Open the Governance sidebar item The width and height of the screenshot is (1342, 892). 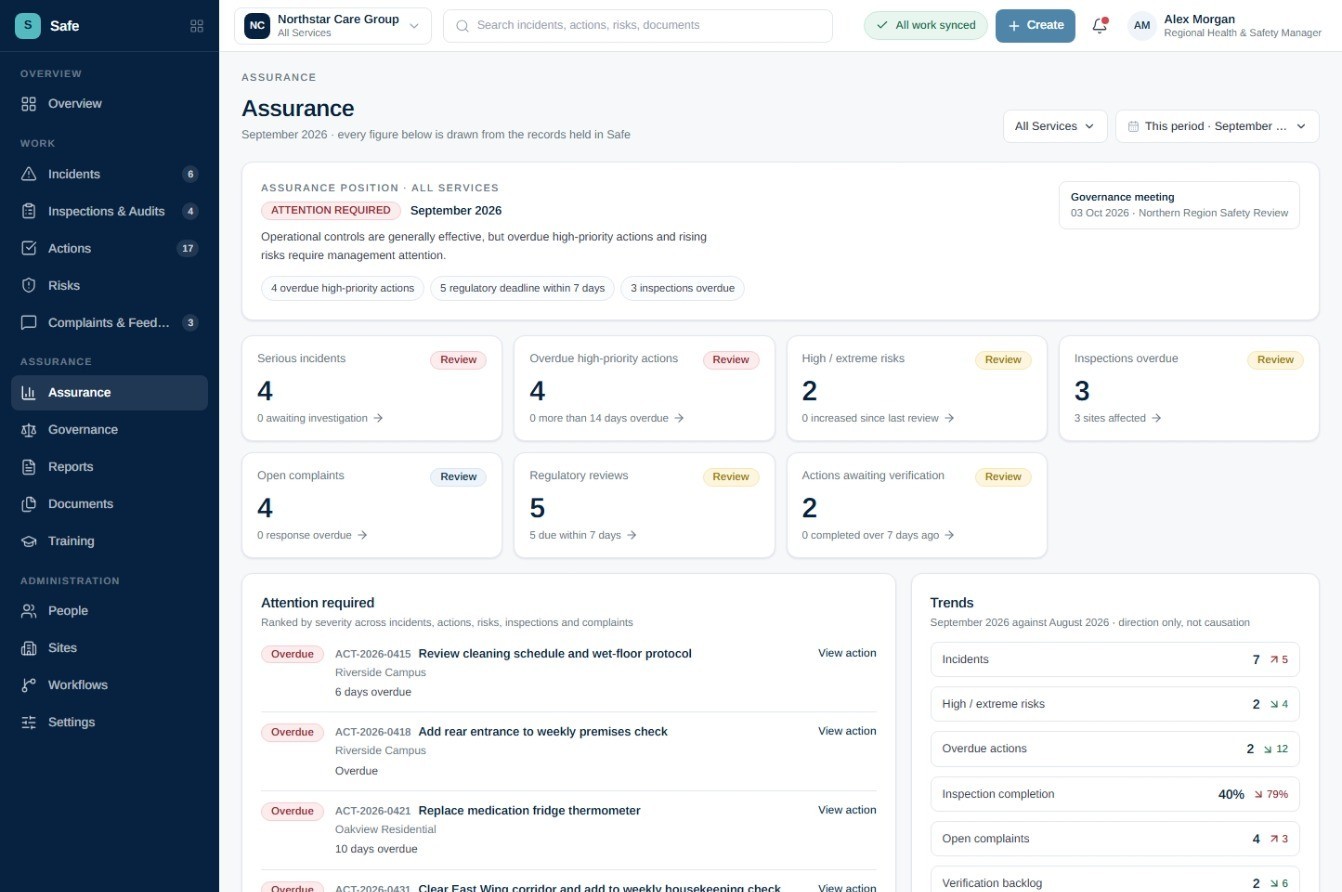click(x=109, y=429)
